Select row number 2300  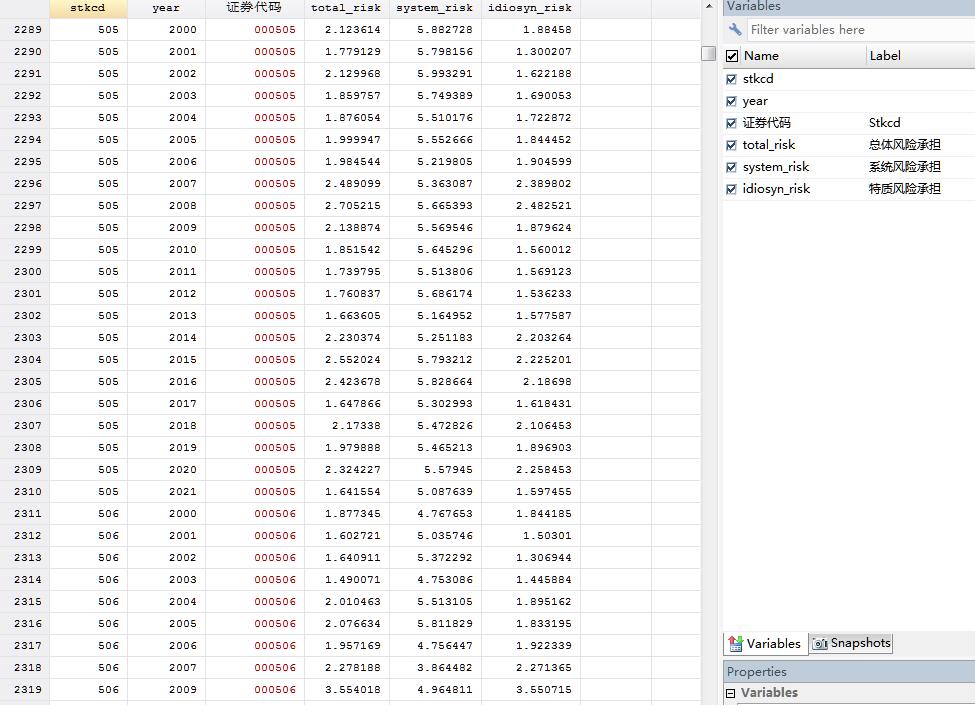coord(25,272)
